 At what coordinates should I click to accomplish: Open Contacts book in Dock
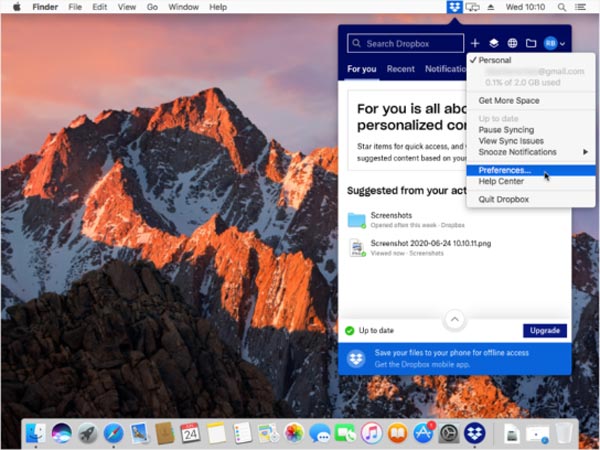(x=165, y=433)
